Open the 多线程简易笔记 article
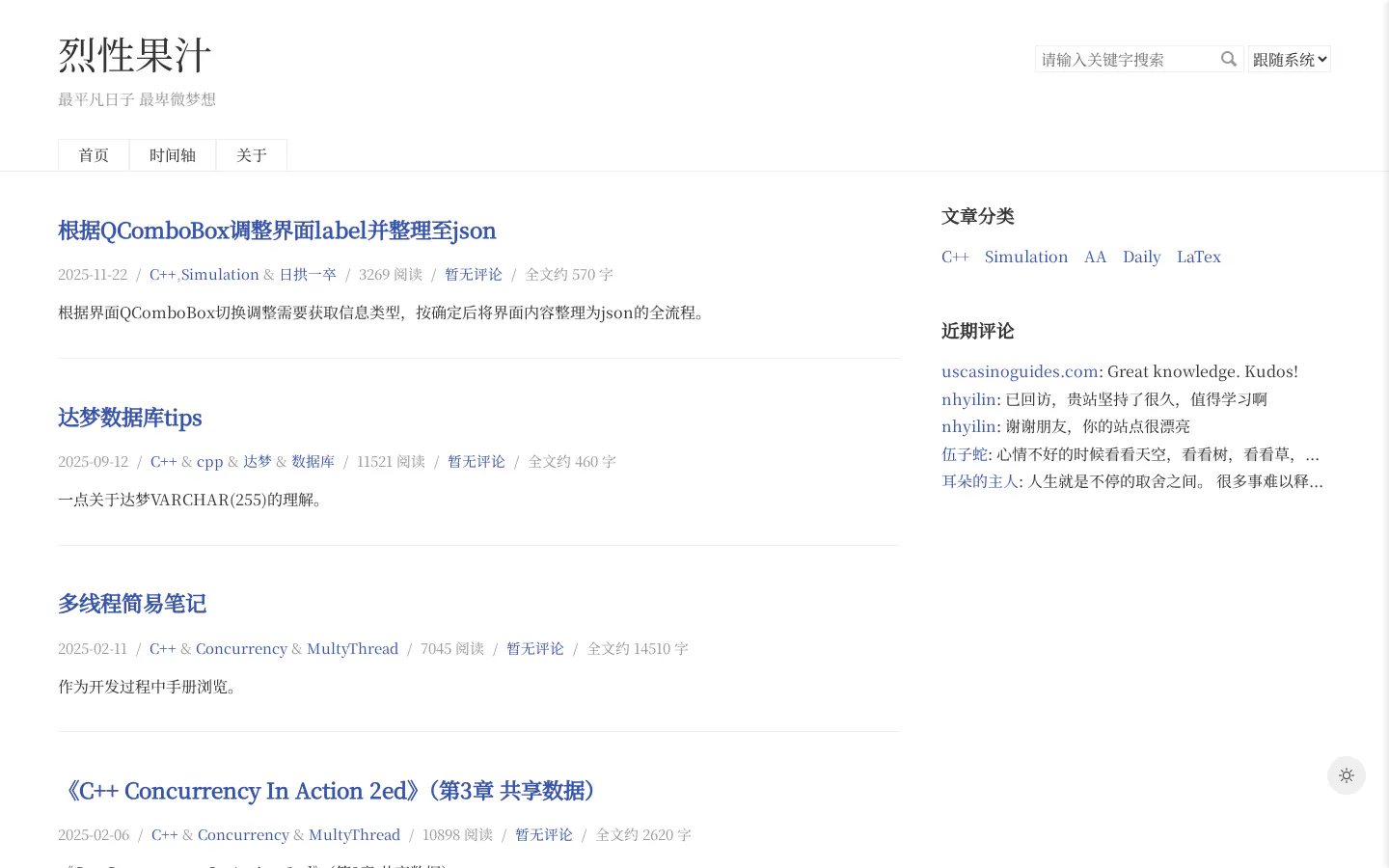This screenshot has width=1389, height=868. point(132,604)
